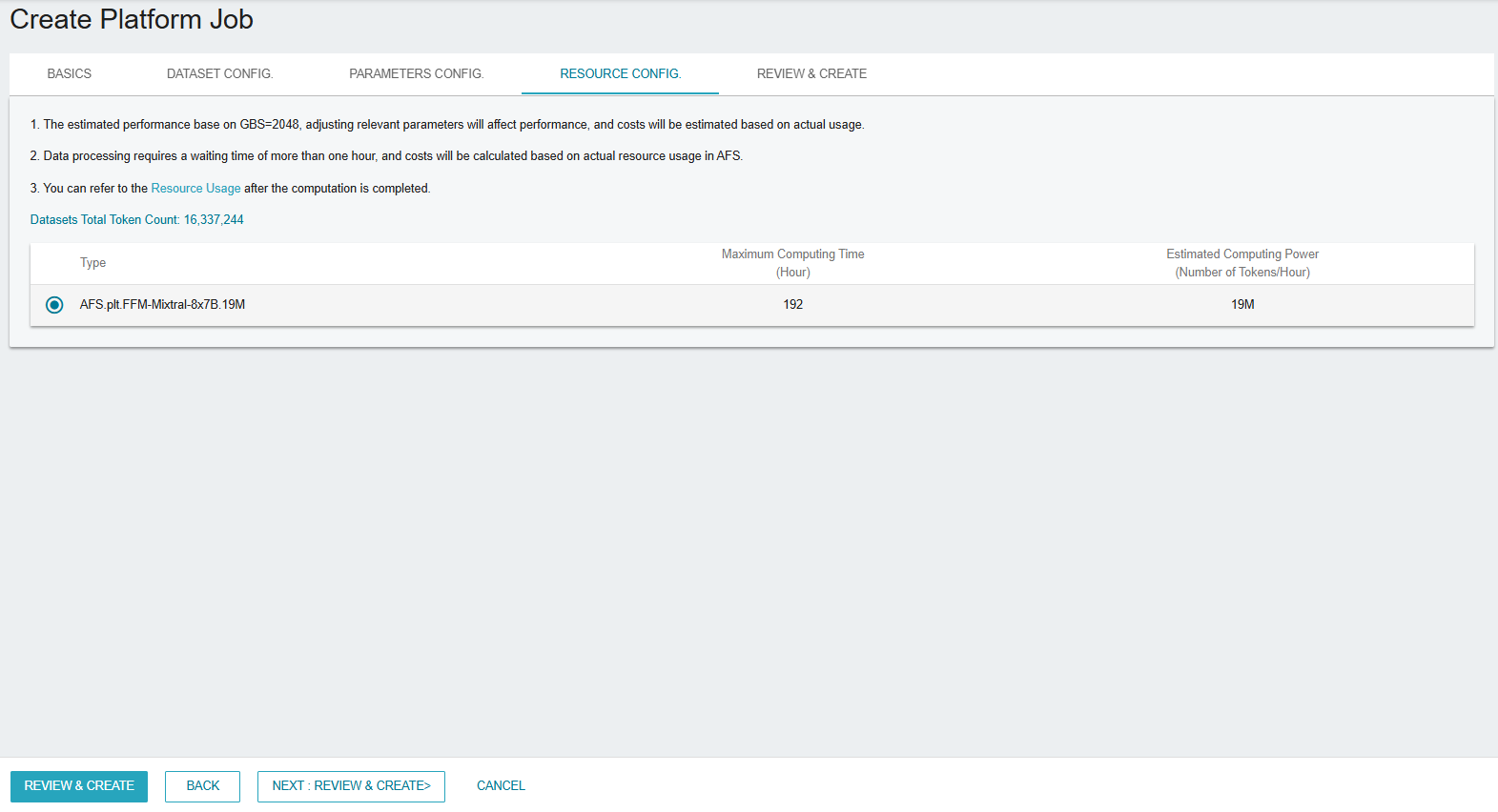1498x812 pixels.
Task: Click the BACK button
Action: click(203, 786)
